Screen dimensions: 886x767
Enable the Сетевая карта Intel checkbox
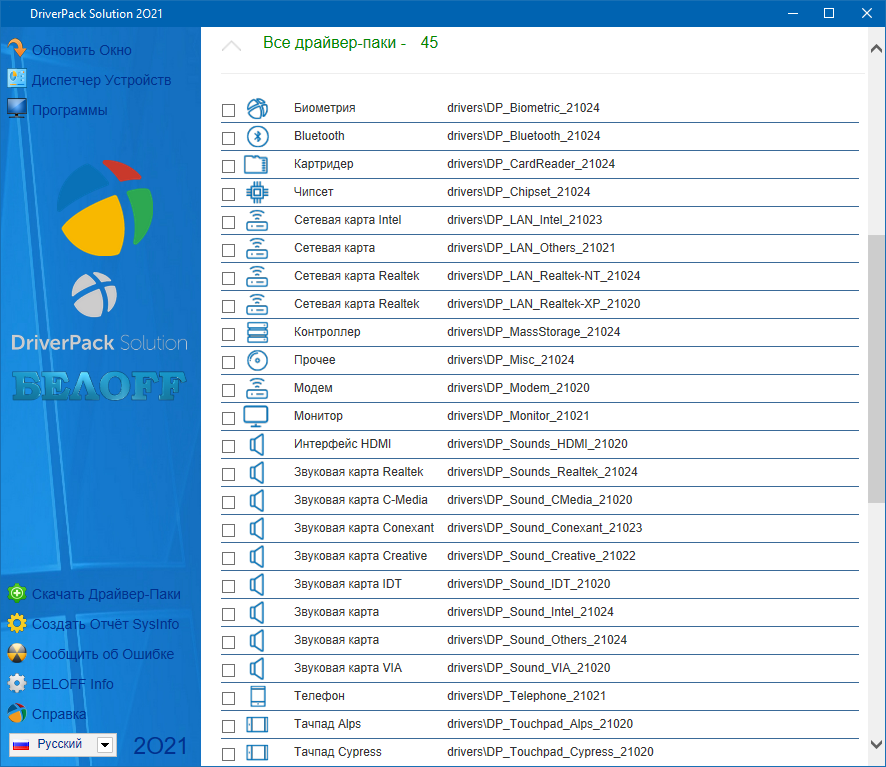(229, 221)
